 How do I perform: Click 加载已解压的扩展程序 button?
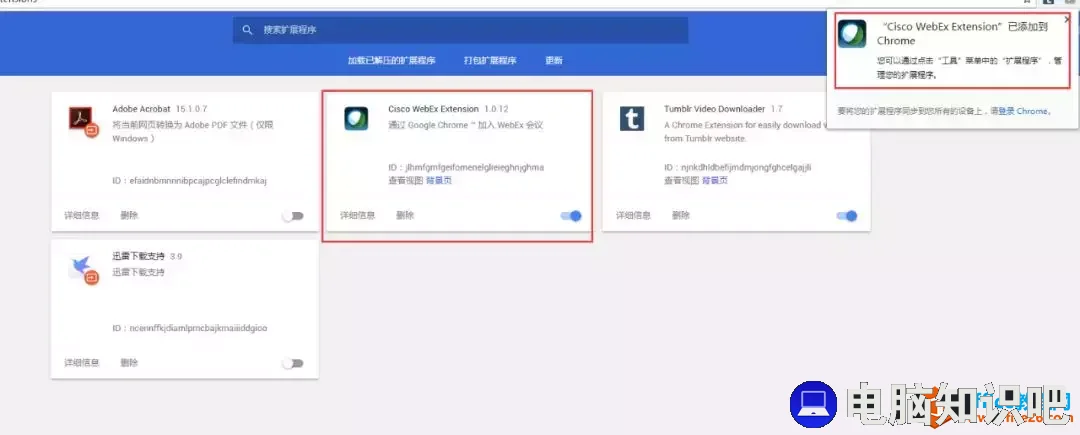click(391, 61)
